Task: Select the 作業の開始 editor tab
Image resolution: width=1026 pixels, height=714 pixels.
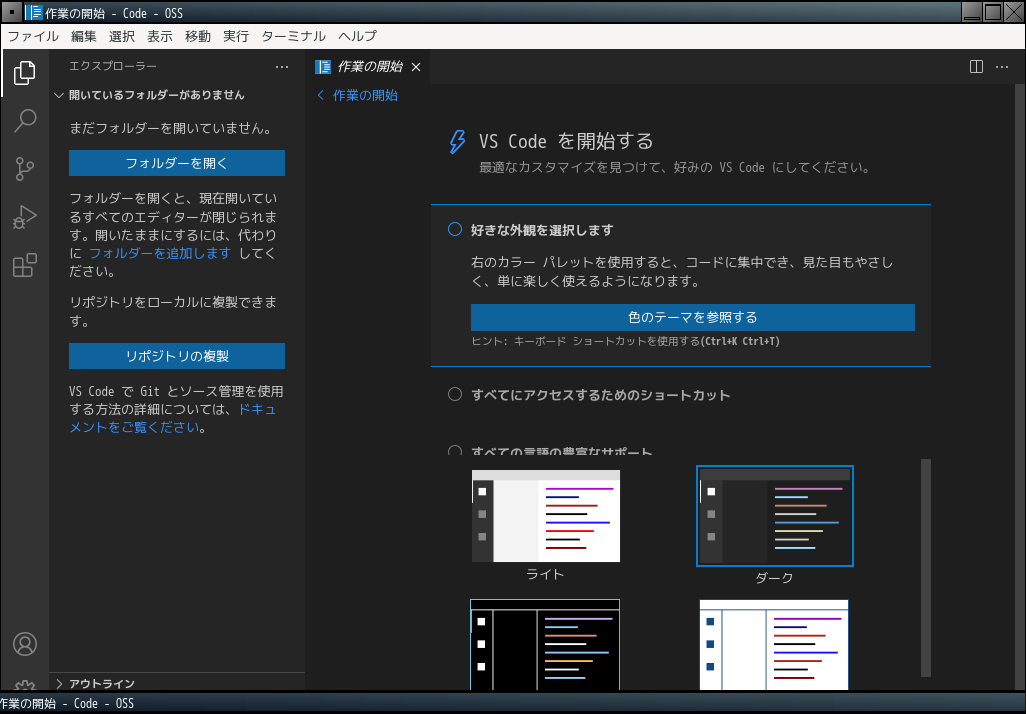Action: pyautogui.click(x=368, y=67)
